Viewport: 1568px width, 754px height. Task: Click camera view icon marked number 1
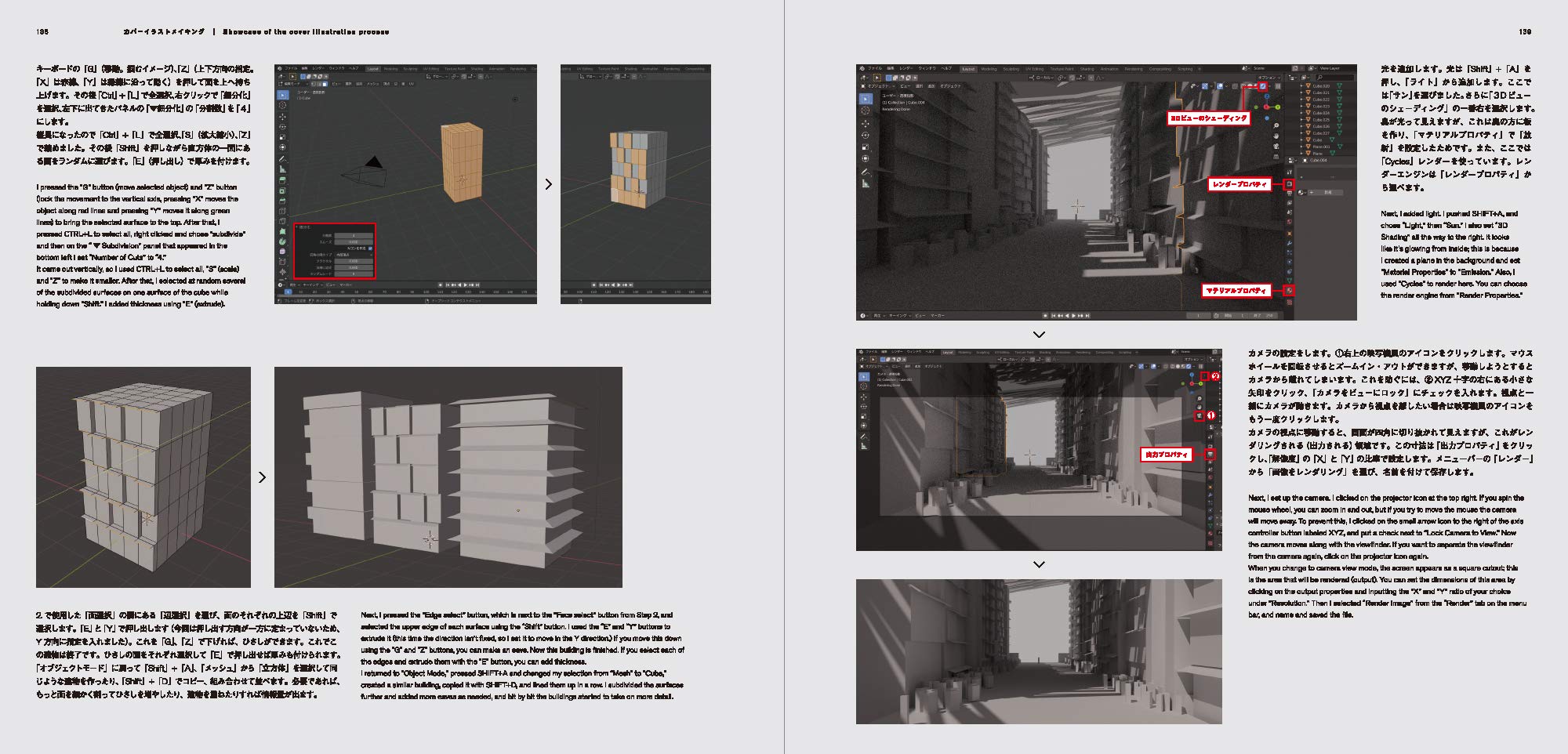(x=1199, y=415)
